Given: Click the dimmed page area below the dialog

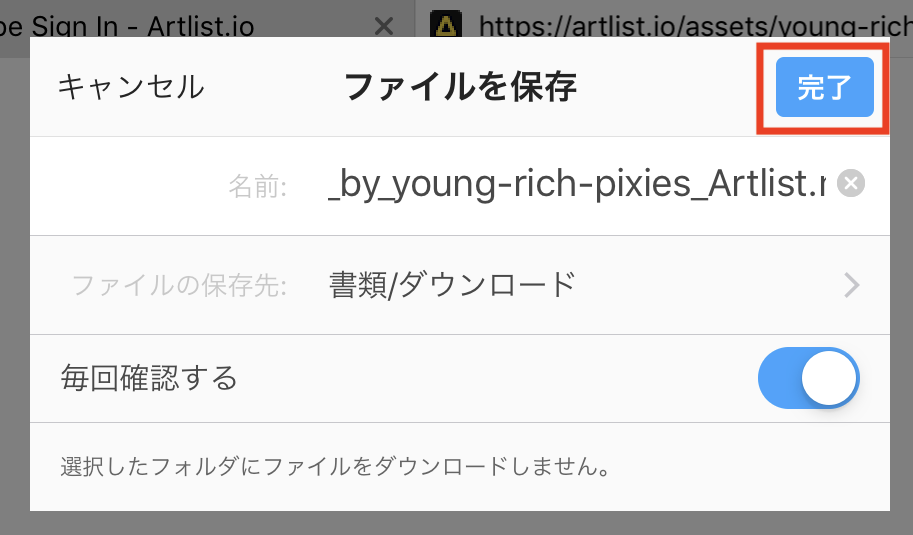Looking at the screenshot, I should point(456,523).
